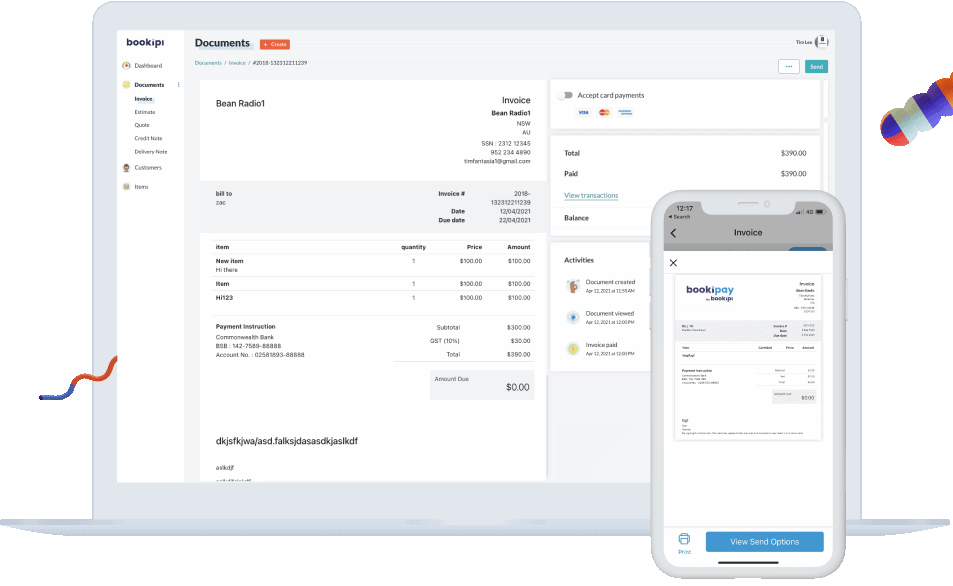Image resolution: width=953 pixels, height=586 pixels.
Task: Click the 'New item' line row
Action: [373, 265]
